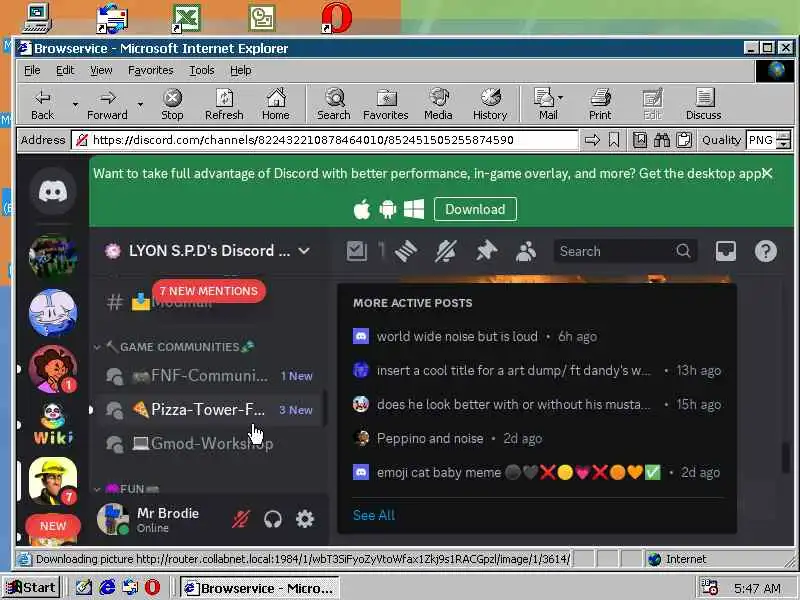800x600 pixels.
Task: Open the Favorites menu
Action: point(151,70)
